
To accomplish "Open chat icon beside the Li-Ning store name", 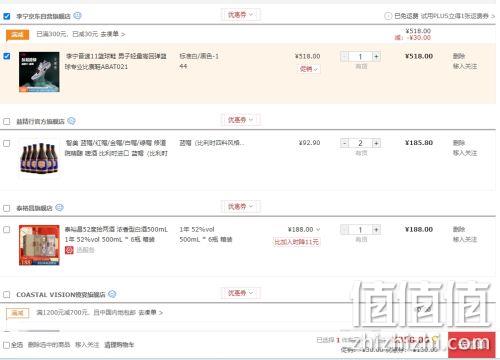I will 77,15.
